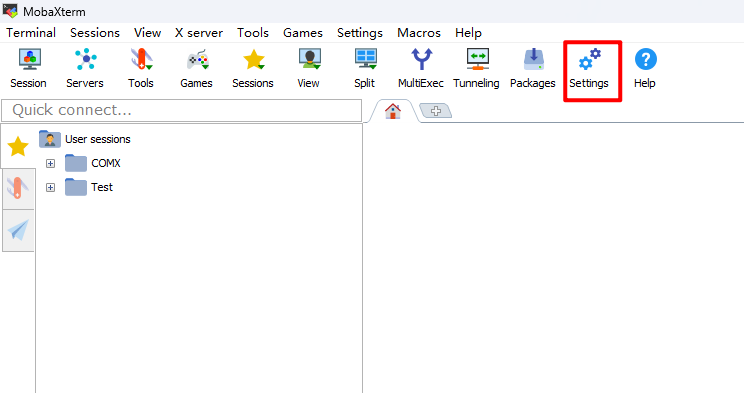744x393 pixels.
Task: Open the Tunneling toolbar icon
Action: pyautogui.click(x=476, y=69)
